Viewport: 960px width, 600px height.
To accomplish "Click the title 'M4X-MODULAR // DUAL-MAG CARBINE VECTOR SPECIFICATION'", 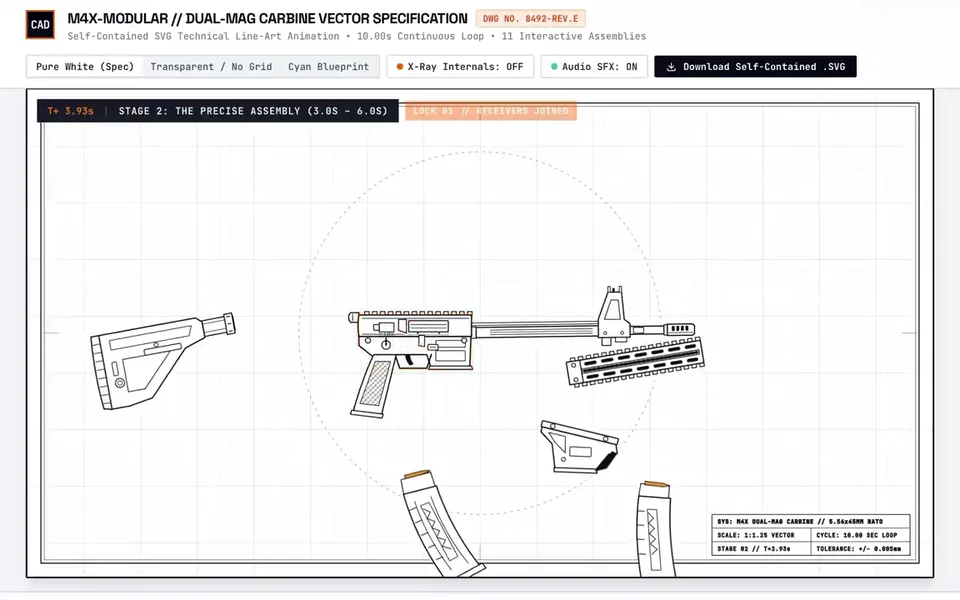I will tap(268, 18).
